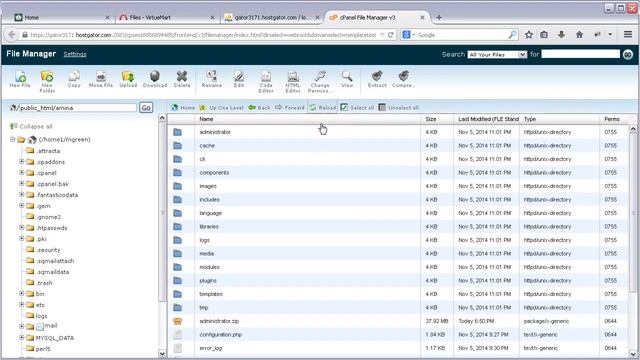Screen dimensions: 640x360
Task: Switch to the Home browser tab
Action: [x=61, y=18]
